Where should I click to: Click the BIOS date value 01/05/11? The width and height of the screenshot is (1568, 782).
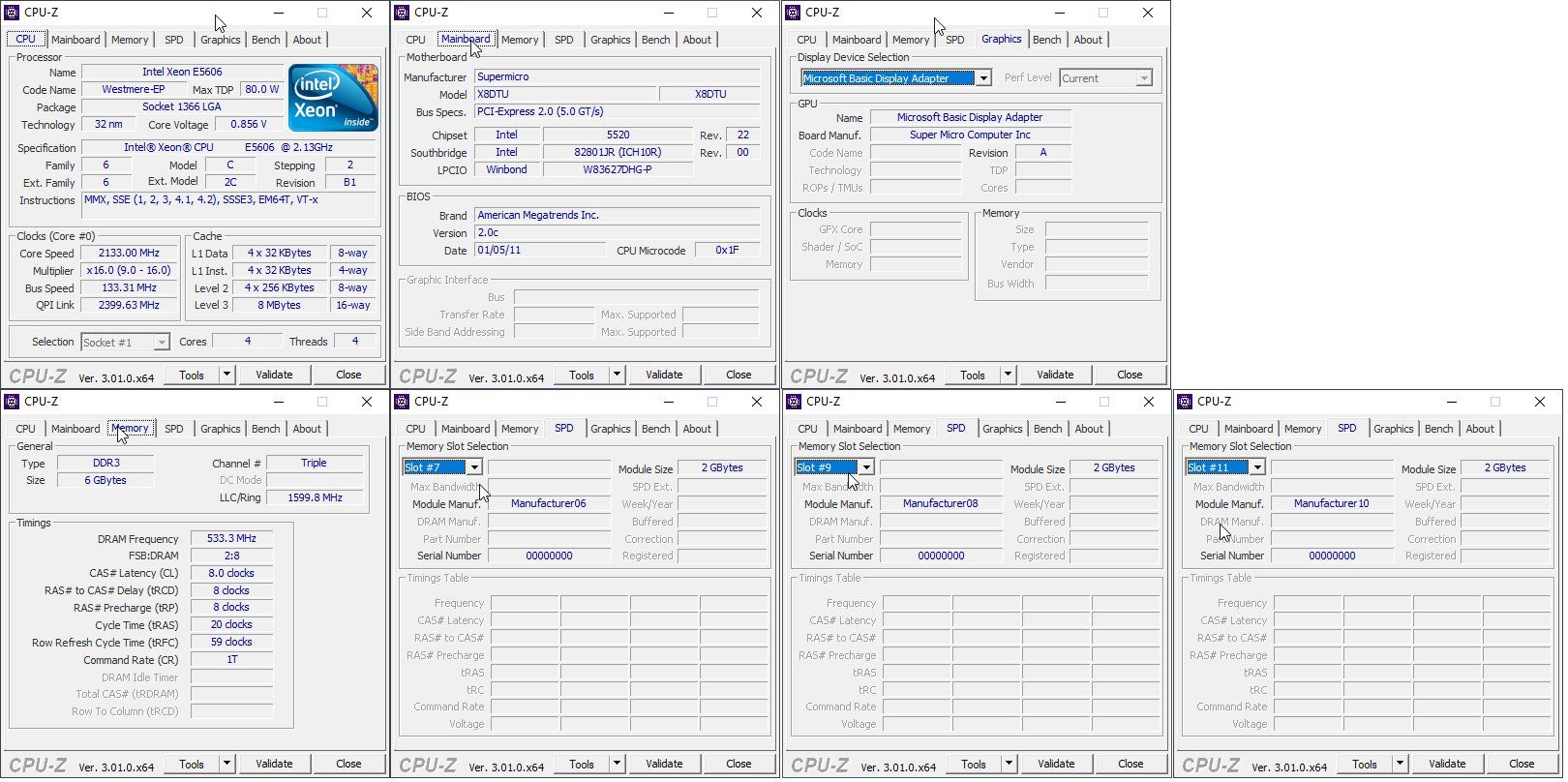point(540,251)
